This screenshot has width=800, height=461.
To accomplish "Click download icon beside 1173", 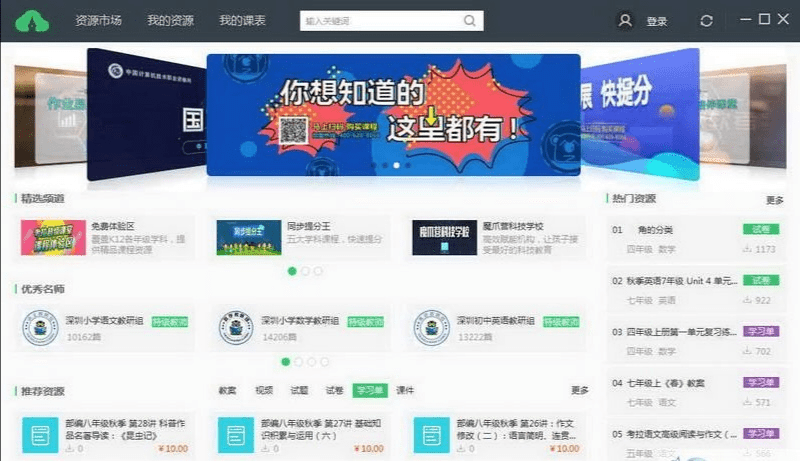I will (x=747, y=249).
